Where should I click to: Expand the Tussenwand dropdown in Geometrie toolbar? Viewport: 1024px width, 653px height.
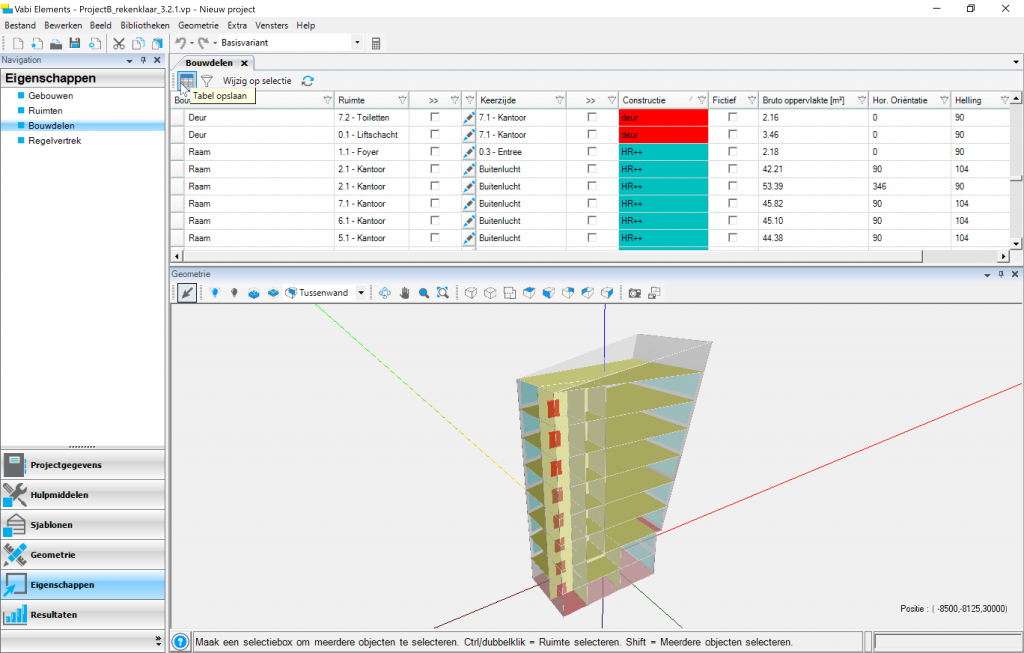361,293
